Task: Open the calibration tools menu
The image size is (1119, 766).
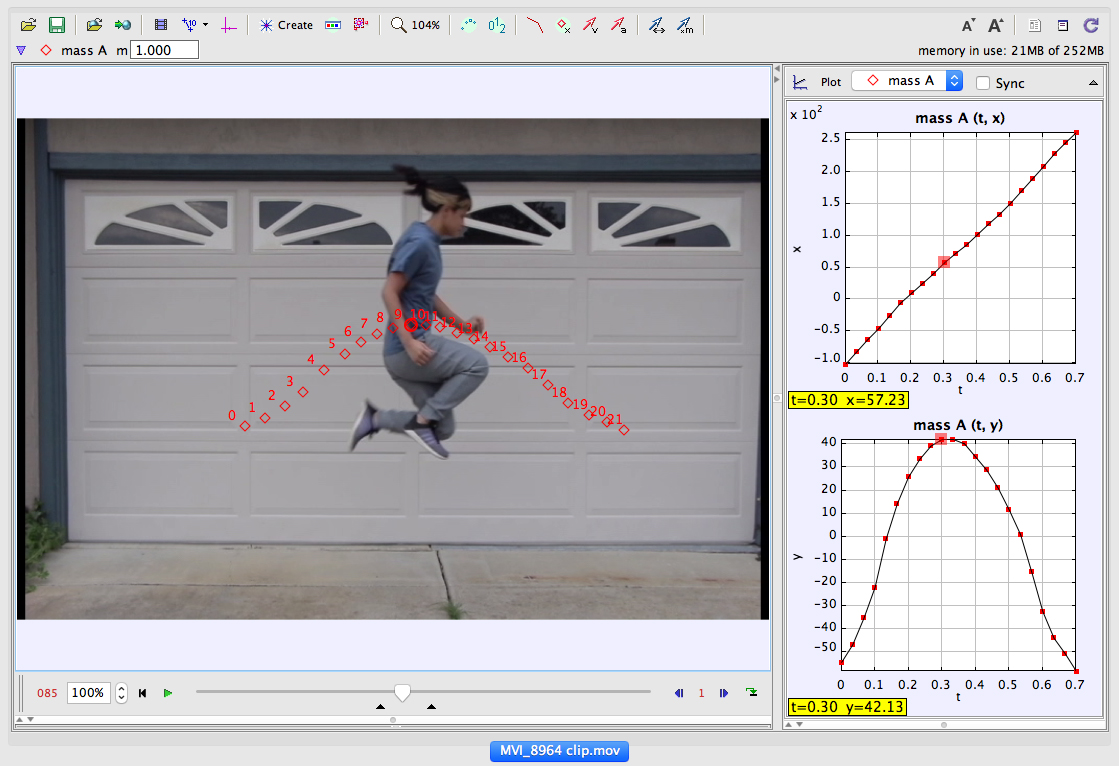Action: (190, 25)
